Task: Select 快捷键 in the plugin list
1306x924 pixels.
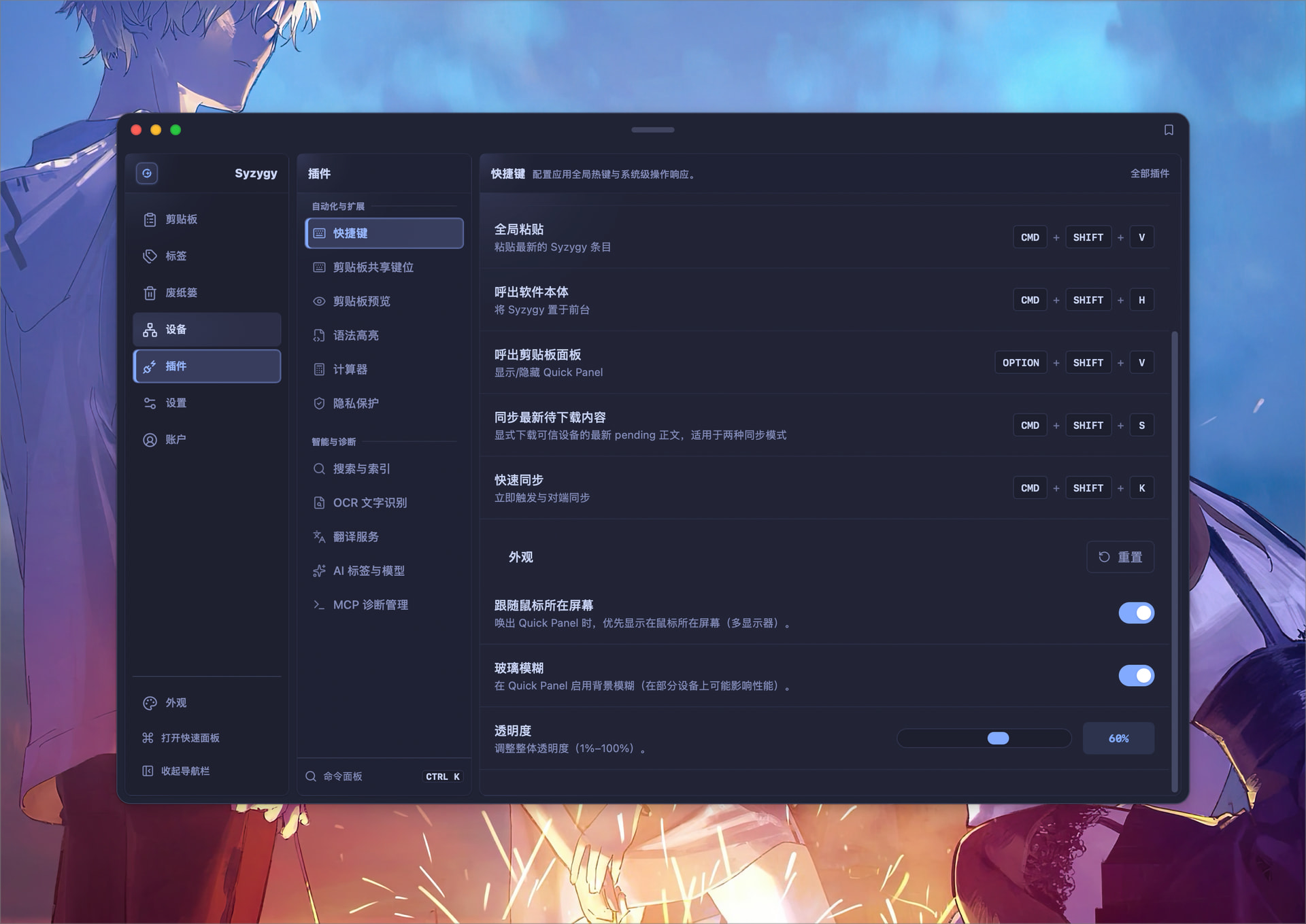Action: pos(384,233)
